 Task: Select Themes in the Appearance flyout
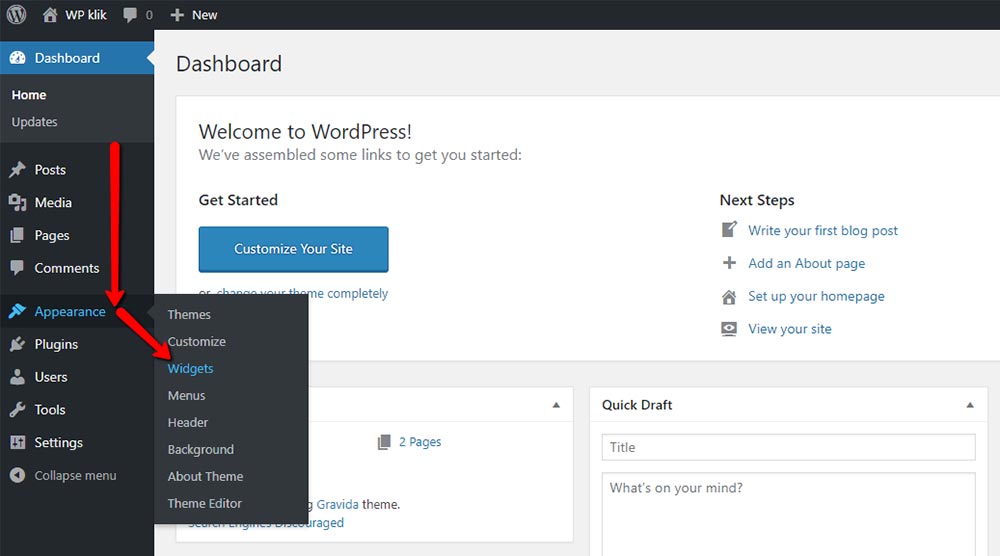(x=189, y=314)
